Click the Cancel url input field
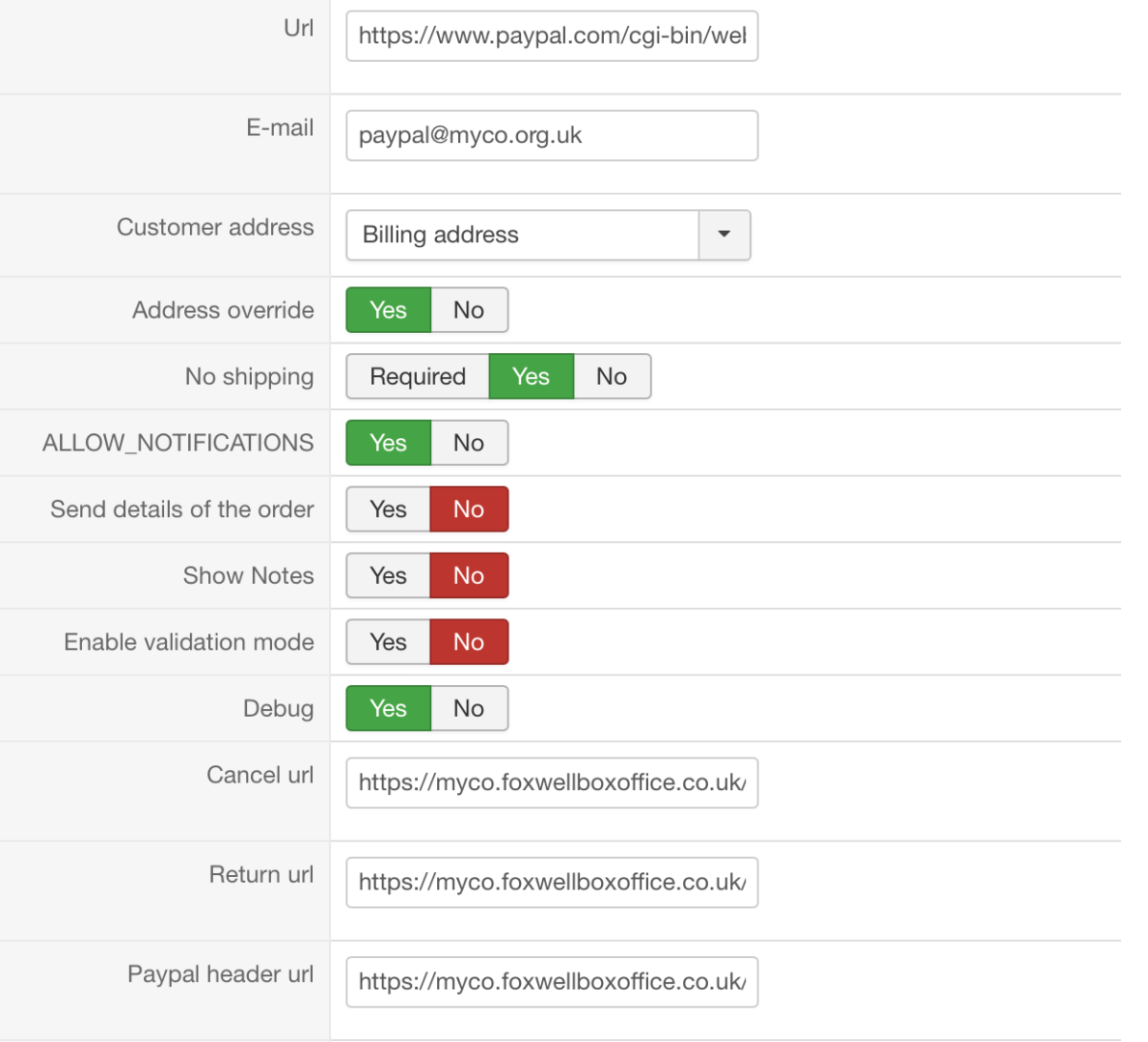Screen dimensions: 1148x1042 tap(552, 782)
